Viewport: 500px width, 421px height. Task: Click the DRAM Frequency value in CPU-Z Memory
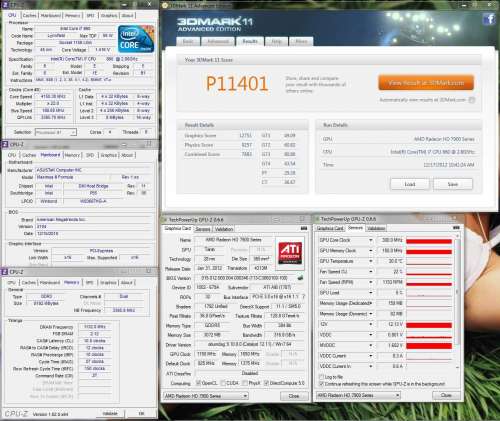click(95, 327)
